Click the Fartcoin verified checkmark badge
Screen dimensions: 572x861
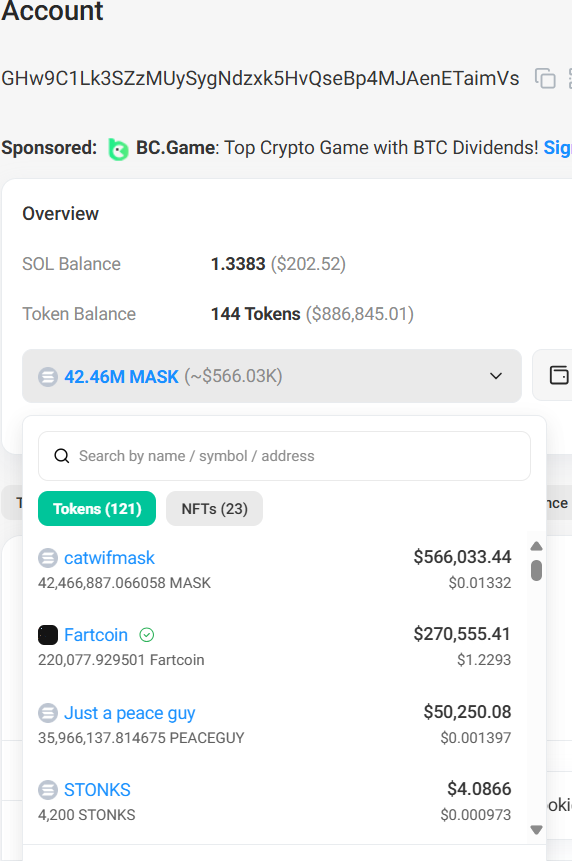(x=147, y=635)
